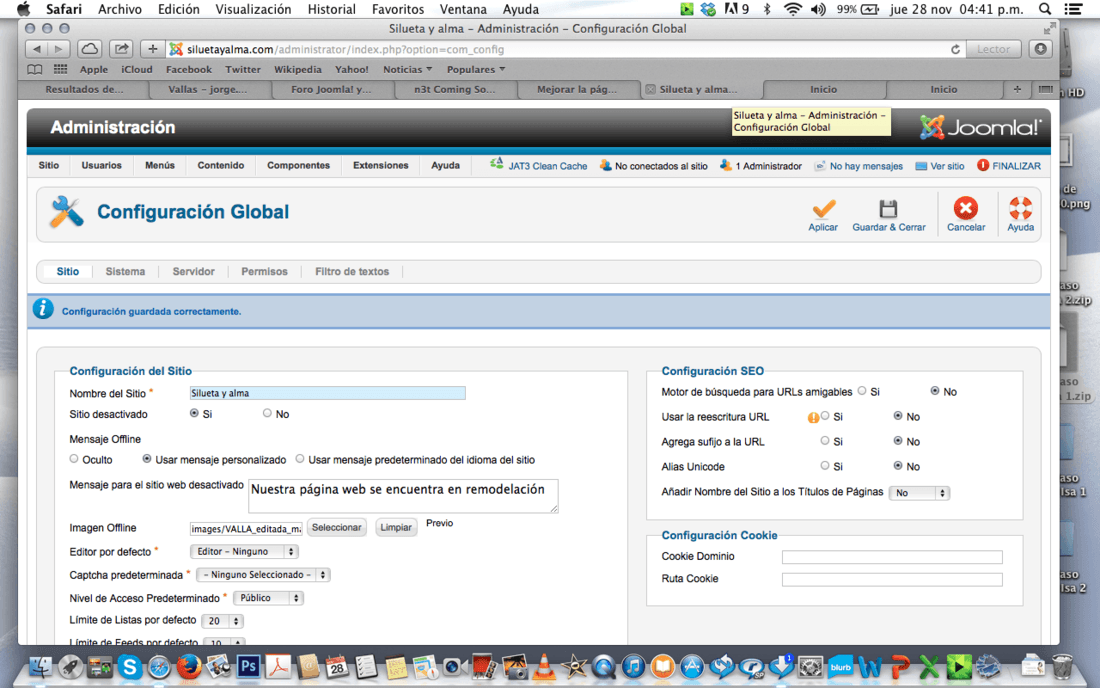Set Agrega sufijo a la URL to Si

pyautogui.click(x=825, y=440)
